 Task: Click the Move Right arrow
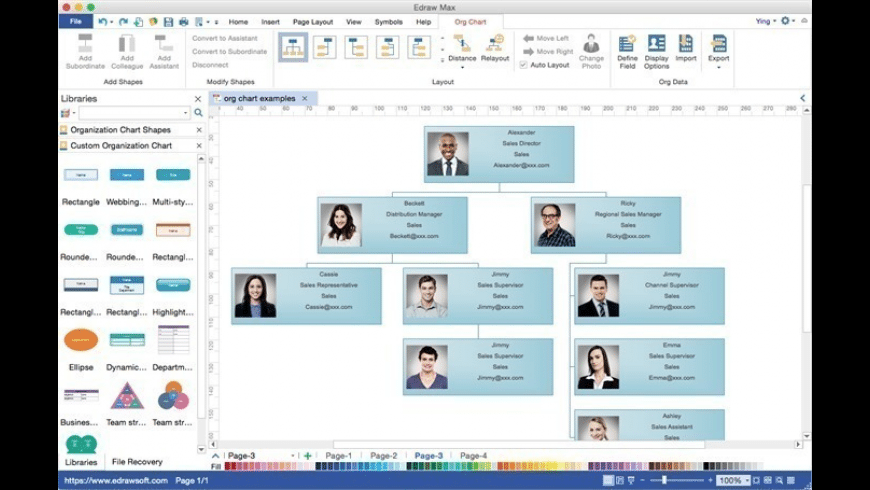[x=529, y=52]
